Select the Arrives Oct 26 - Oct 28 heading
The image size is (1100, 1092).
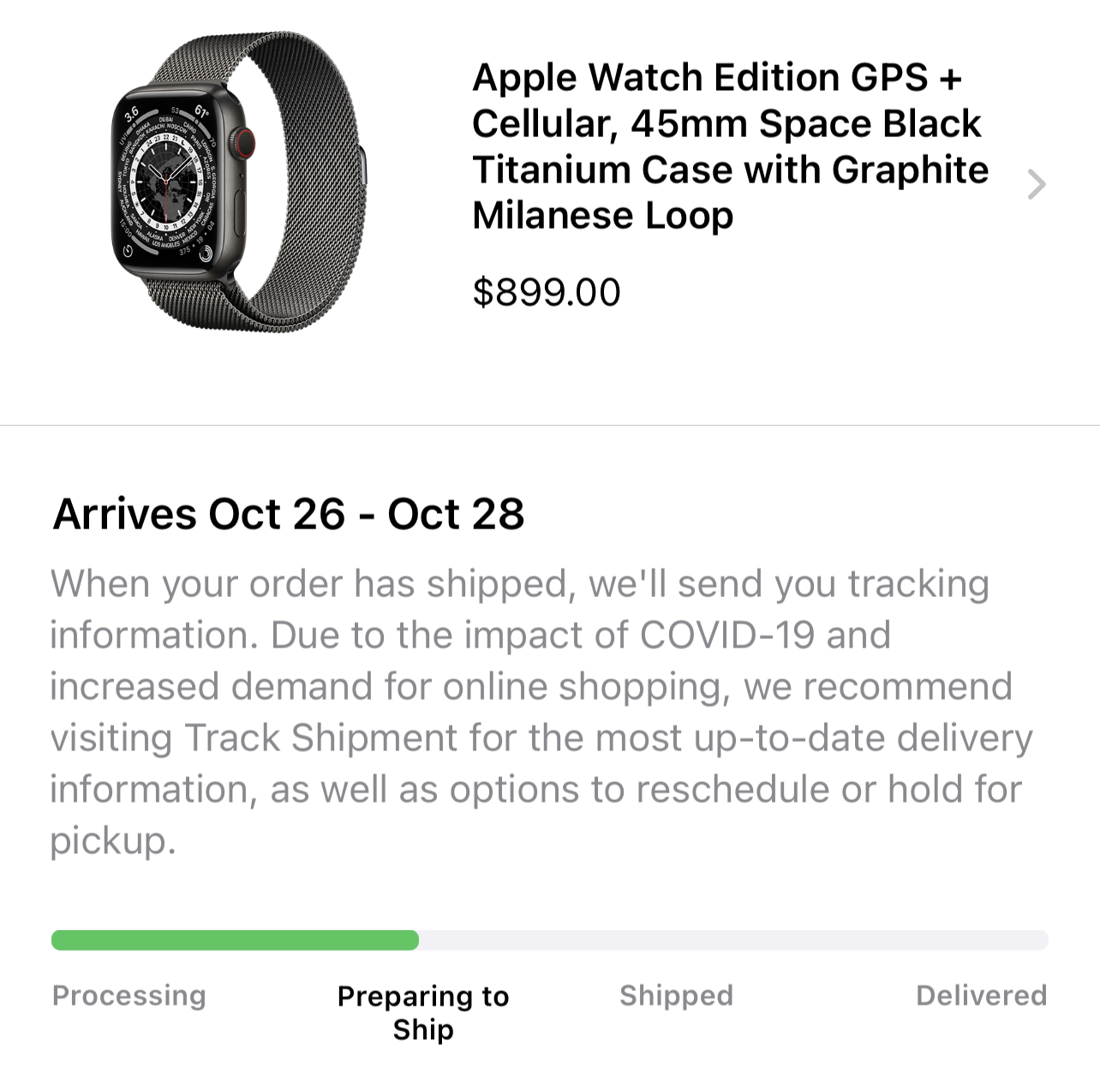click(289, 514)
